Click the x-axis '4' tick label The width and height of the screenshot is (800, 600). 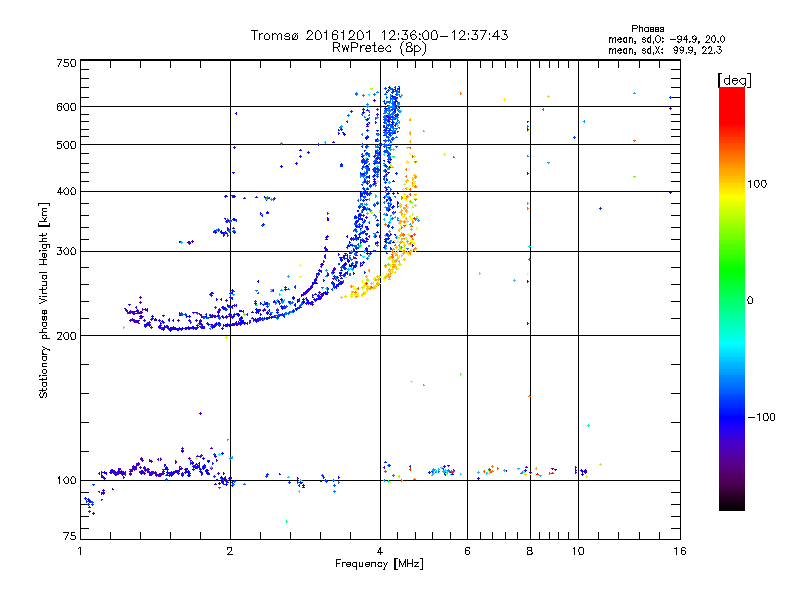tap(380, 551)
